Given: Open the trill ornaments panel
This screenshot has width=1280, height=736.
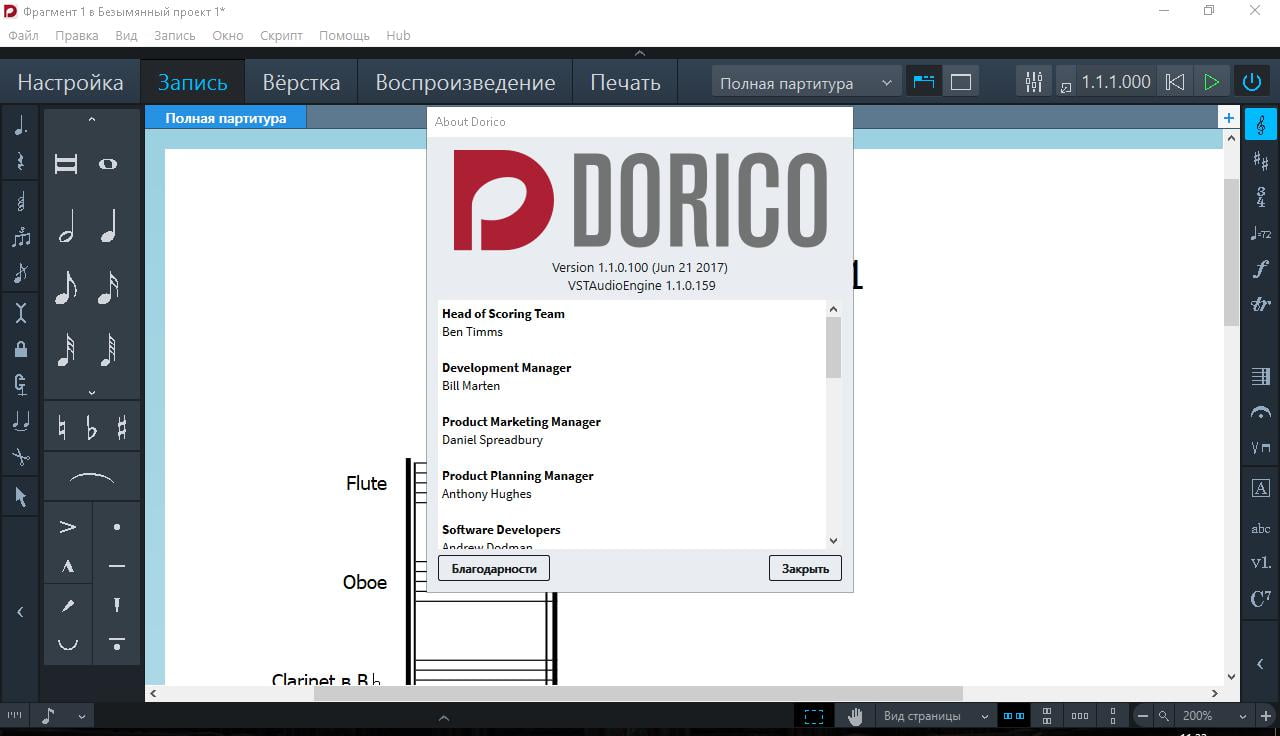Looking at the screenshot, I should (x=1261, y=305).
